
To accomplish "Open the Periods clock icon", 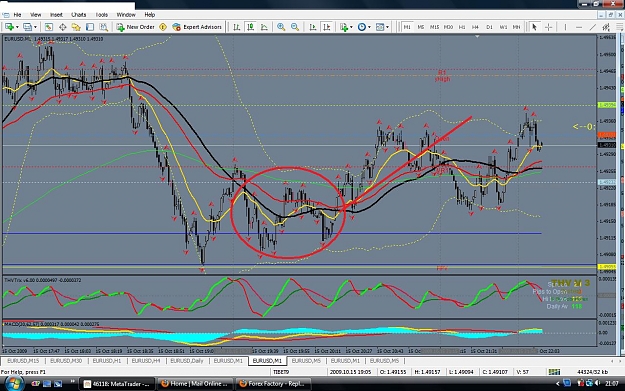I will click(x=362, y=27).
